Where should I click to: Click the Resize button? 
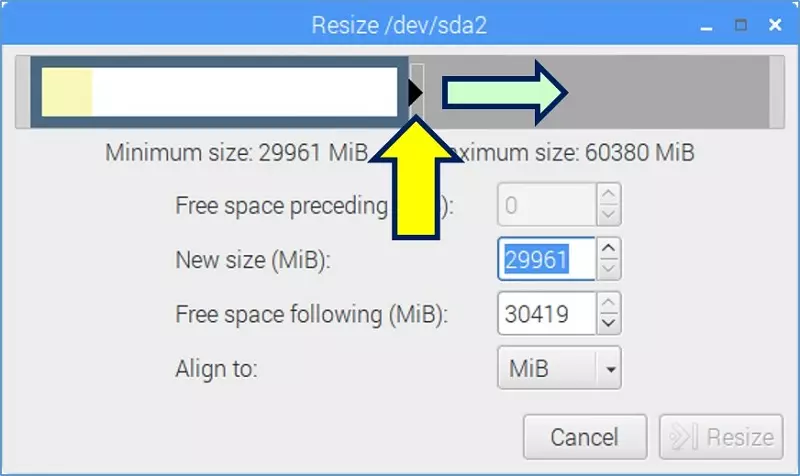721,437
